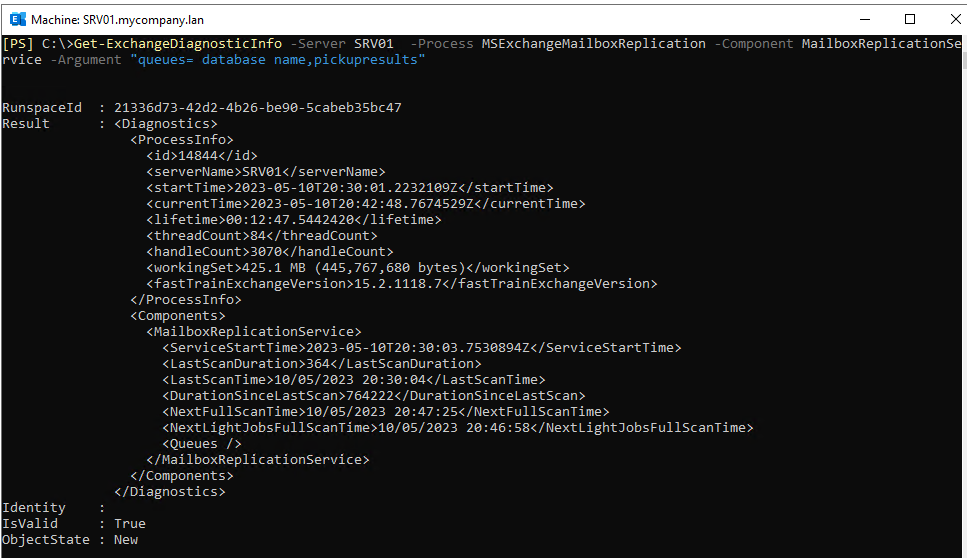Click the opening <MailboxReplicationService> tag
This screenshot has height=558, width=967.
253,332
